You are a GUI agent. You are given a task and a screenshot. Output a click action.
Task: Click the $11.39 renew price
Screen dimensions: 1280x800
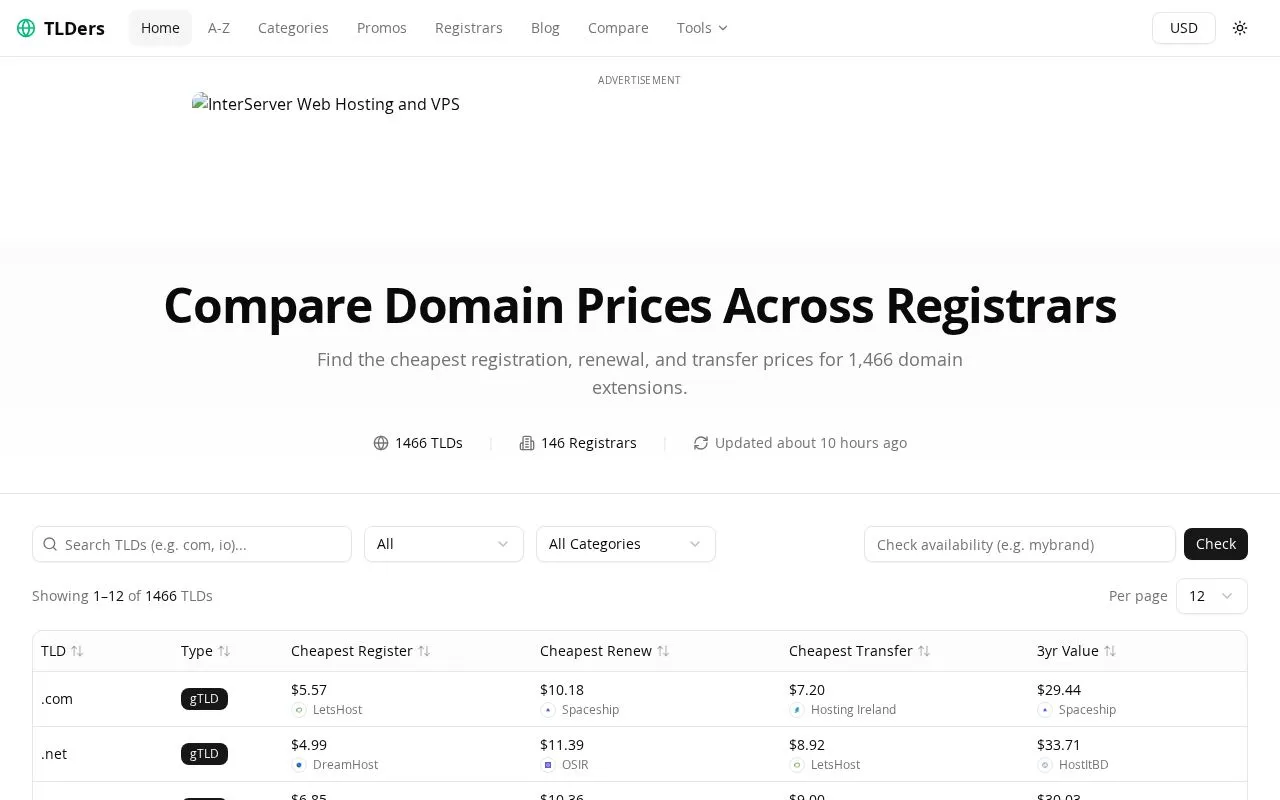562,745
